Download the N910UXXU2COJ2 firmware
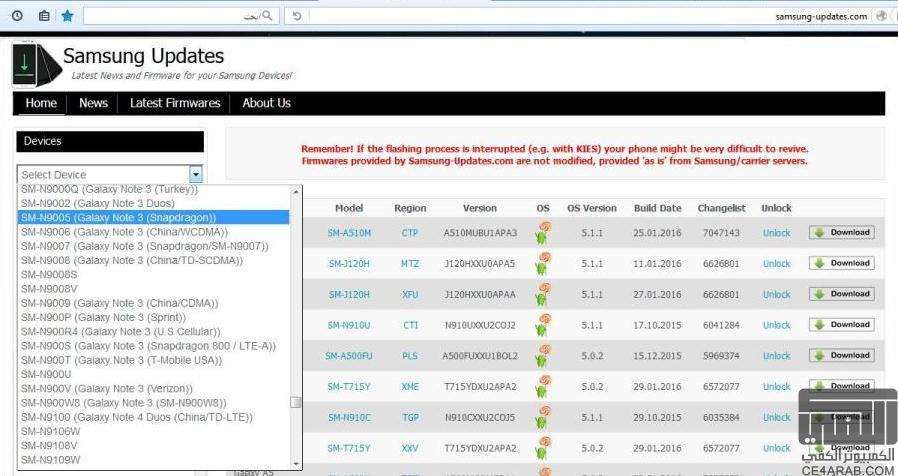The width and height of the screenshot is (898, 476). coord(841,325)
